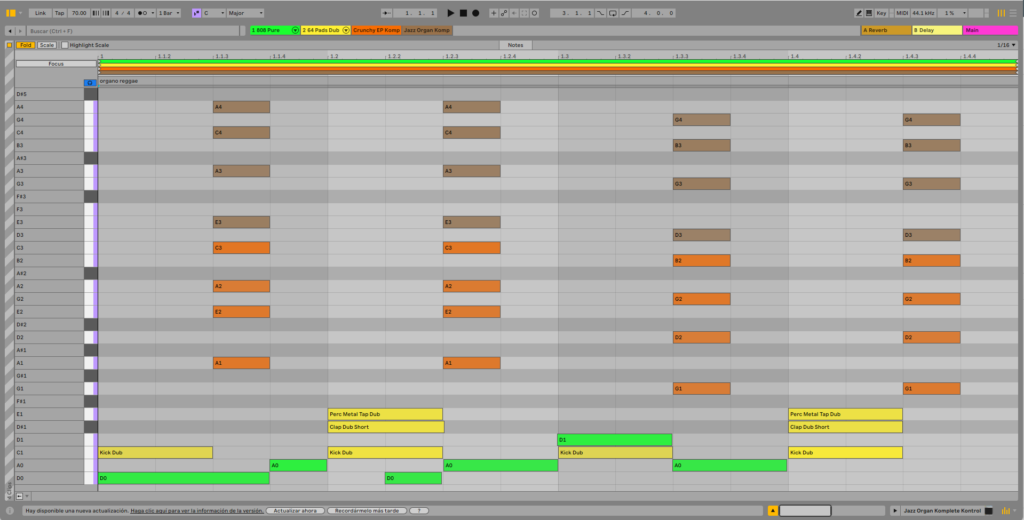This screenshot has height=520, width=1024.
Task: Click Recordármelo más tarde button
Action: [x=367, y=511]
